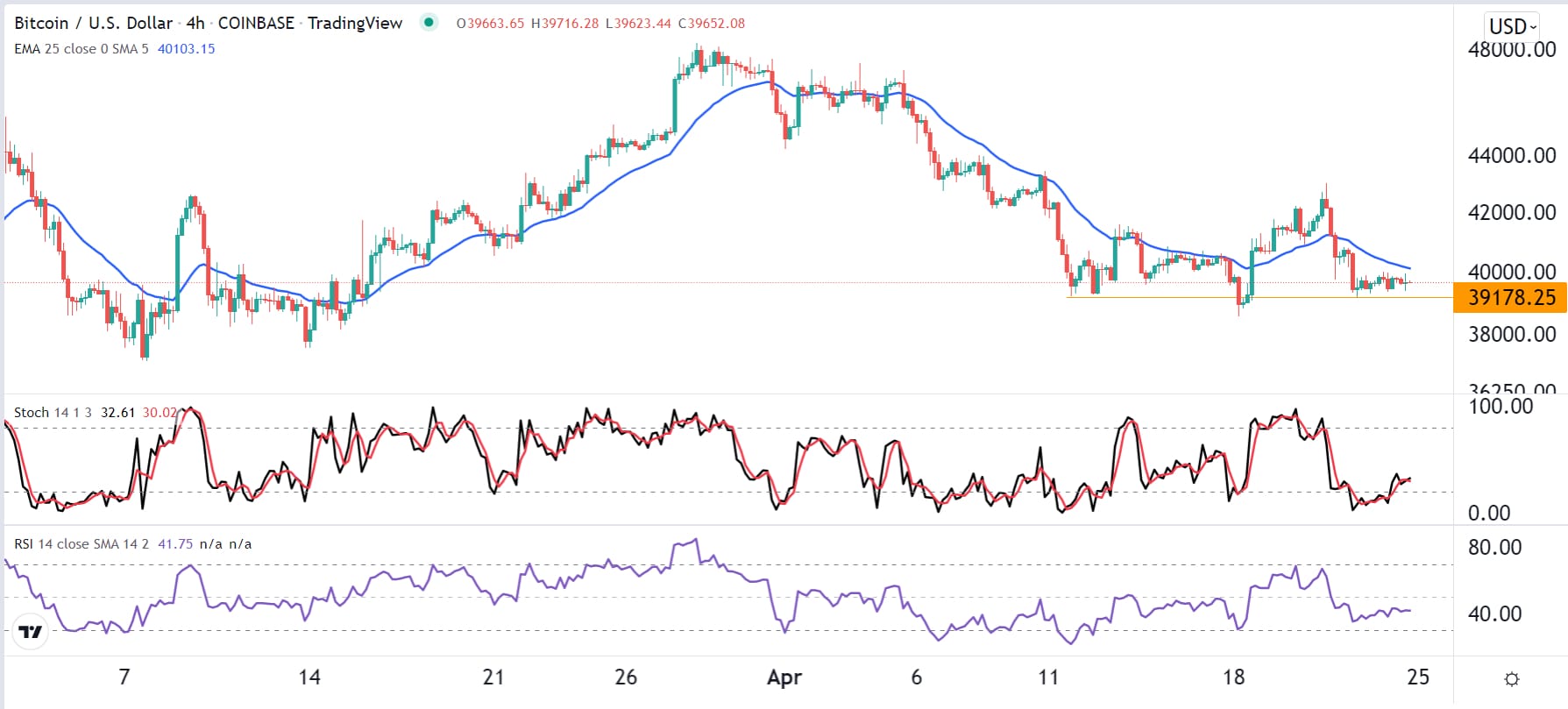Click the Apr label on time axis
The width and height of the screenshot is (1568, 709).
coord(784,677)
